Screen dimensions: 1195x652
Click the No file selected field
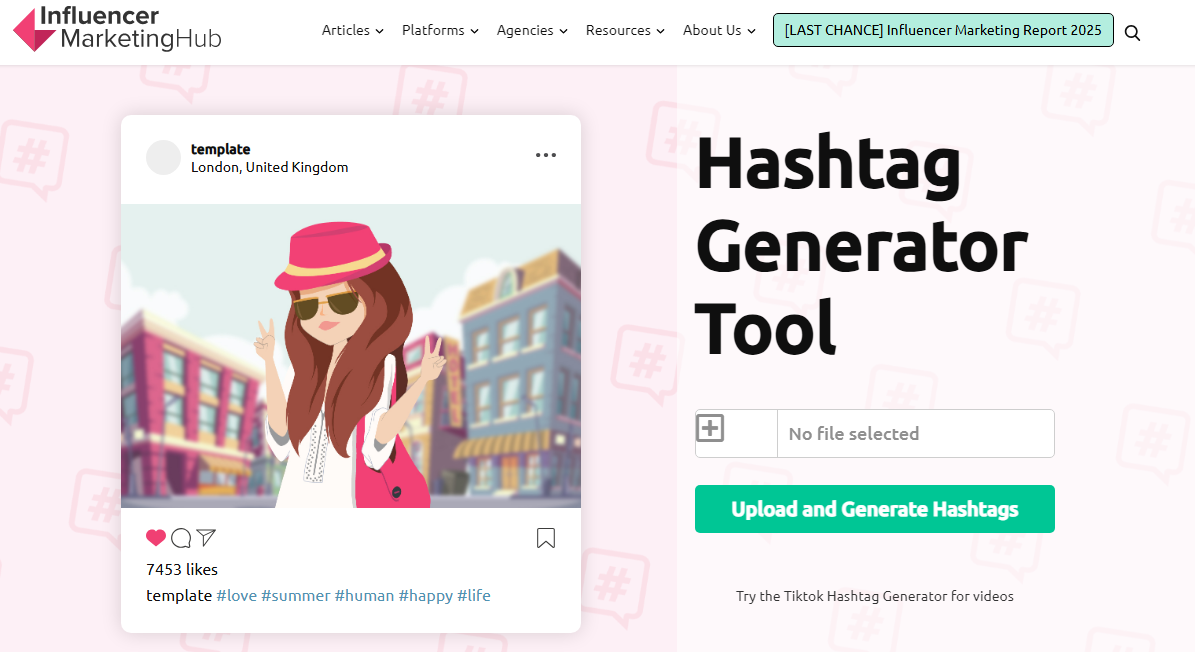tap(915, 433)
